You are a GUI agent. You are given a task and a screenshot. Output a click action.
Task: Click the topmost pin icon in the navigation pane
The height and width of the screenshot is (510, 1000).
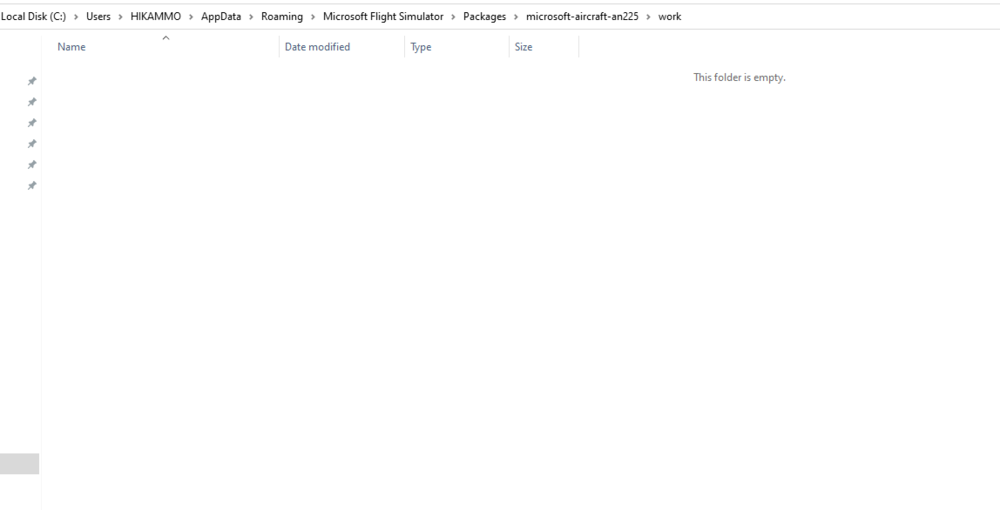[x=32, y=81]
